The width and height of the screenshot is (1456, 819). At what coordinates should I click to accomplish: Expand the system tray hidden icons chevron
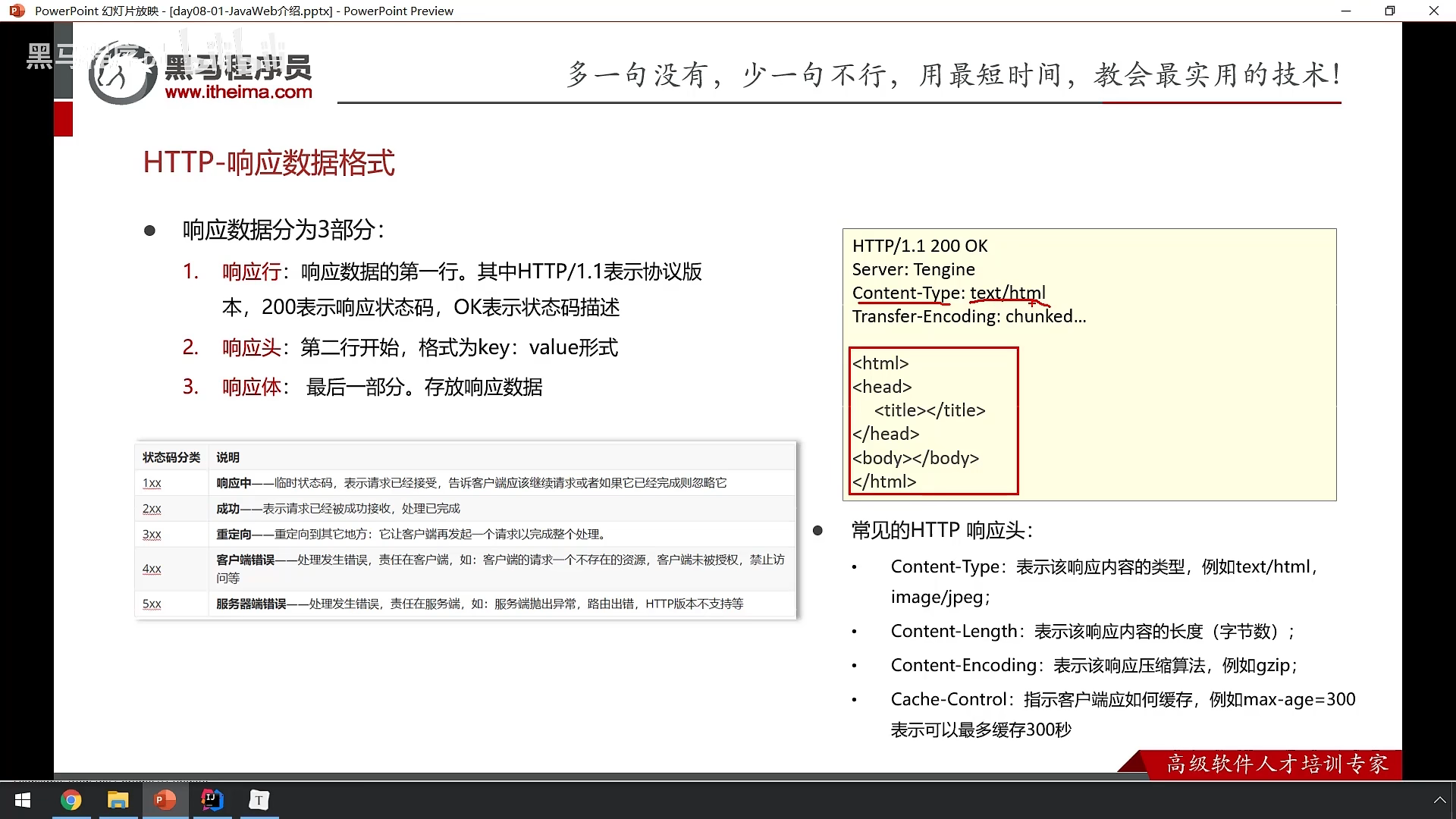pos(1439,800)
